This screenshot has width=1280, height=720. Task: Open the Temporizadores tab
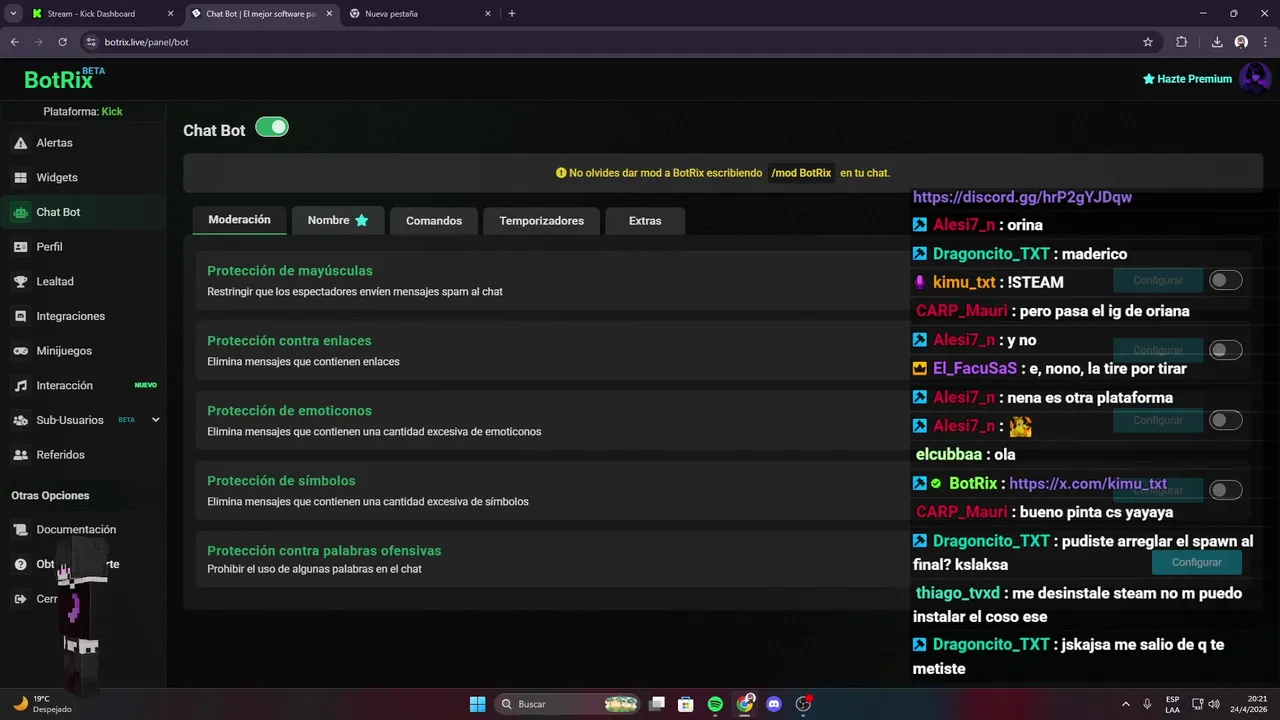click(x=541, y=220)
